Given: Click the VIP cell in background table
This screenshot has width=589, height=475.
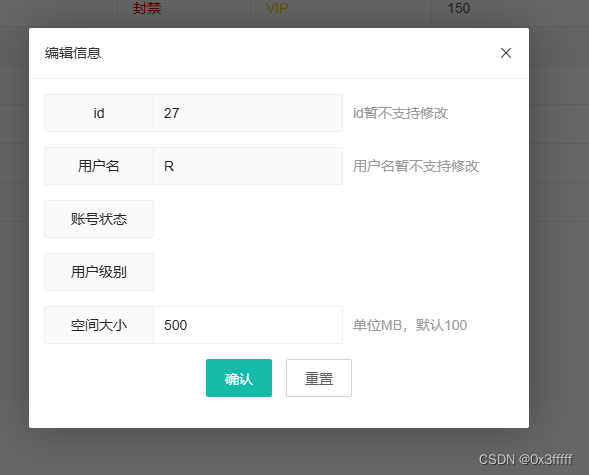Looking at the screenshot, I should tap(277, 8).
